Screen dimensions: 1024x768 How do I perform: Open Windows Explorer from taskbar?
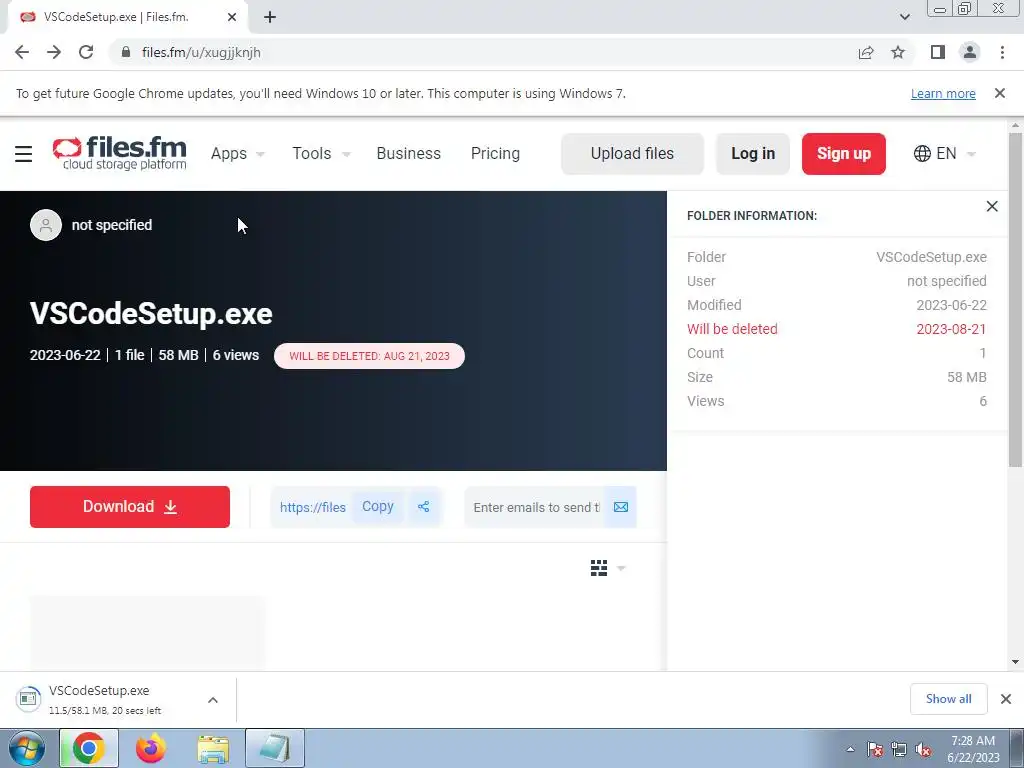click(213, 748)
